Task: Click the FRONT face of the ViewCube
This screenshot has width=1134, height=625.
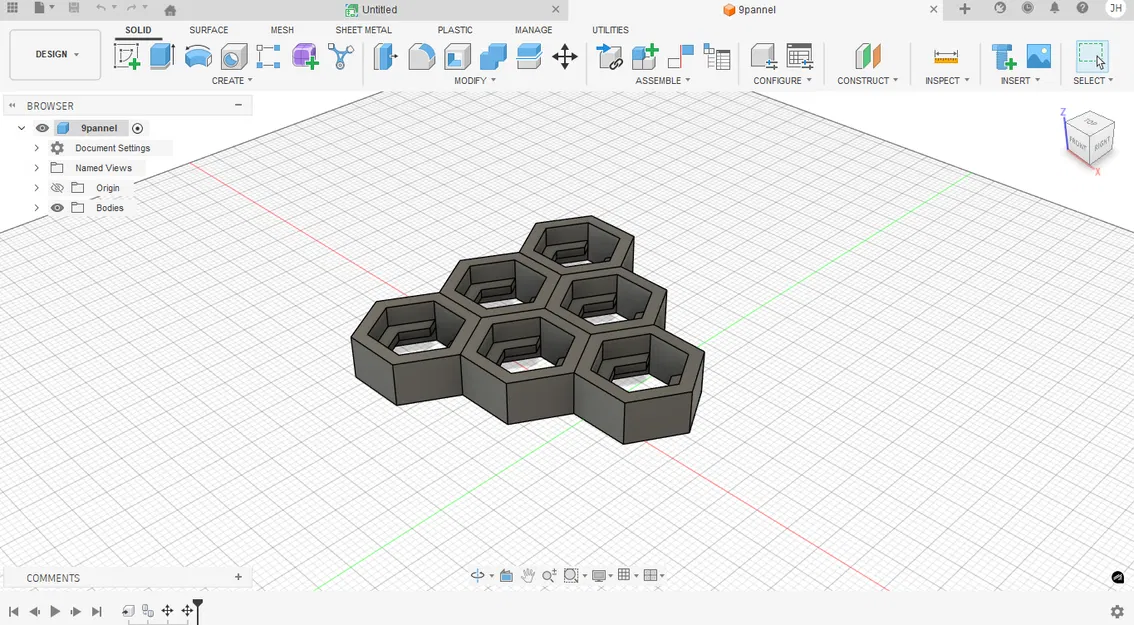Action: click(x=1080, y=145)
